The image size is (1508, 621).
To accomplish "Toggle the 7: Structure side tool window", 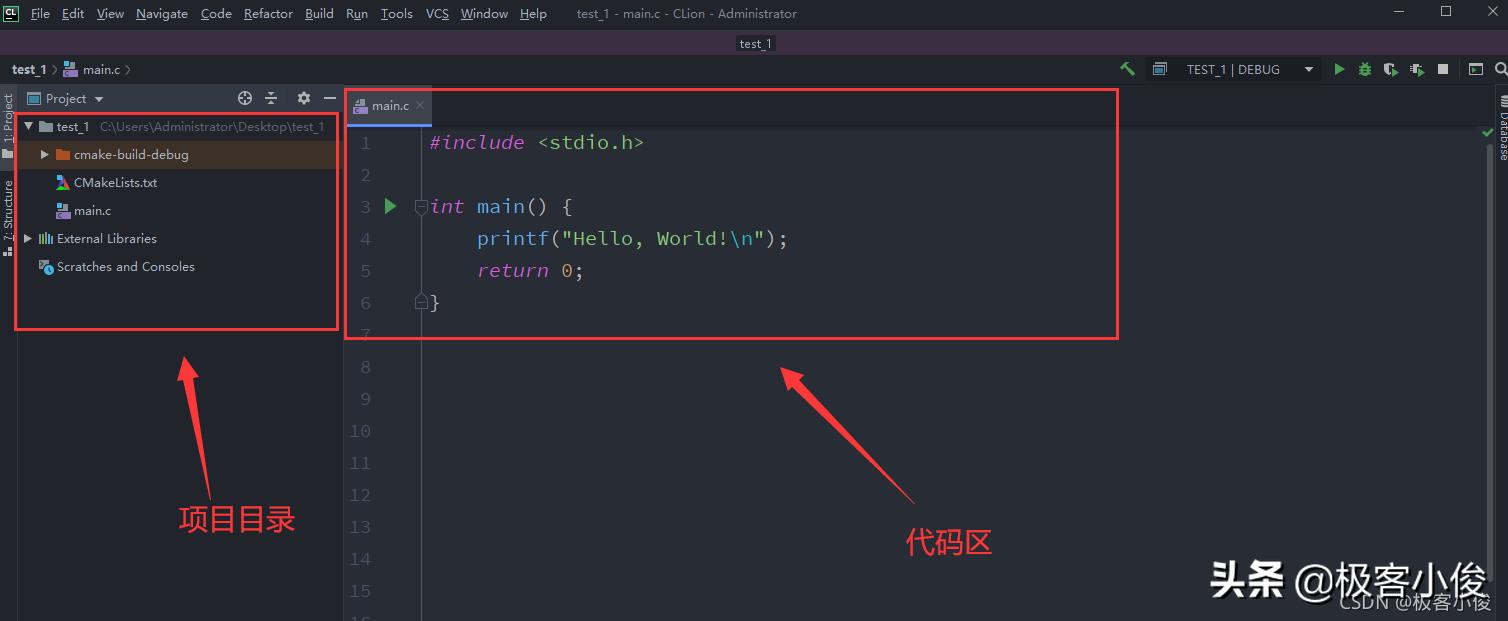I will (x=8, y=217).
